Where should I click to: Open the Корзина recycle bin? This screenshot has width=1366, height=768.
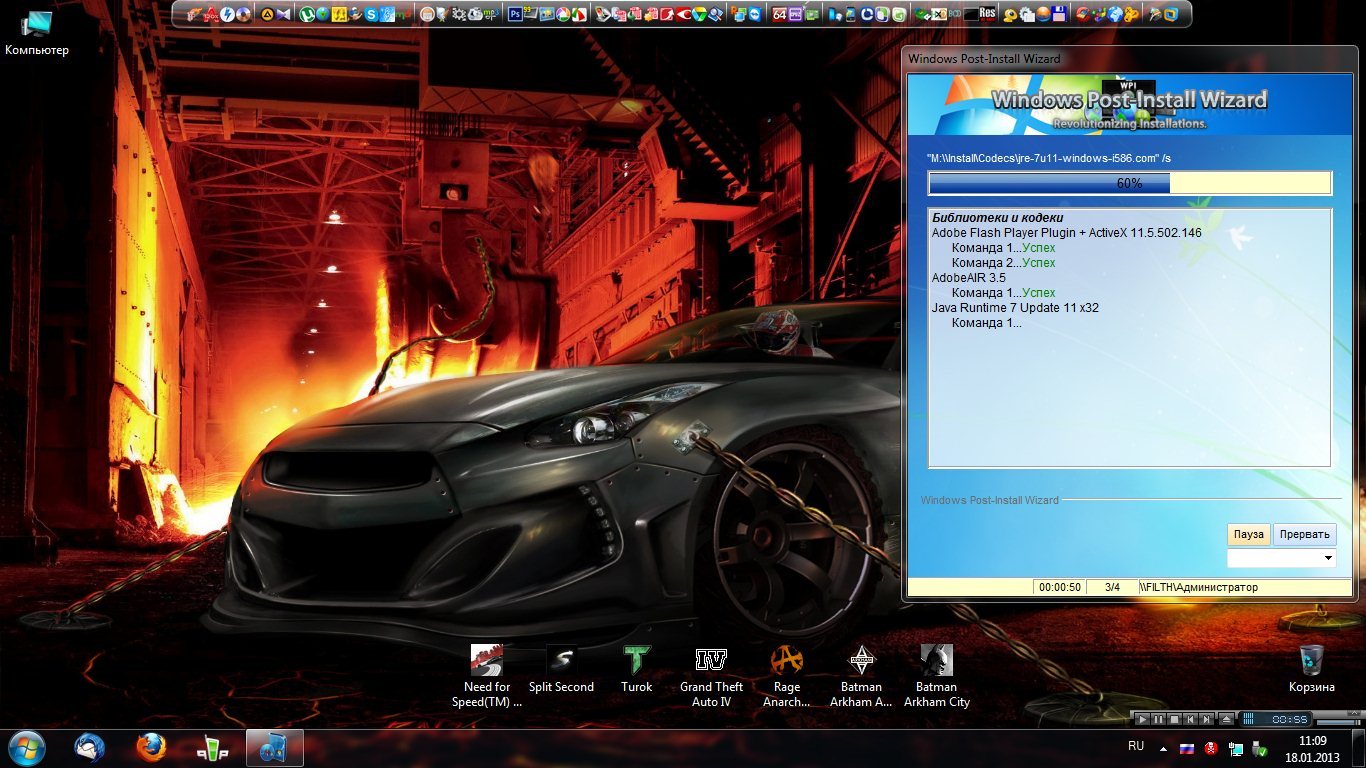(x=1311, y=662)
